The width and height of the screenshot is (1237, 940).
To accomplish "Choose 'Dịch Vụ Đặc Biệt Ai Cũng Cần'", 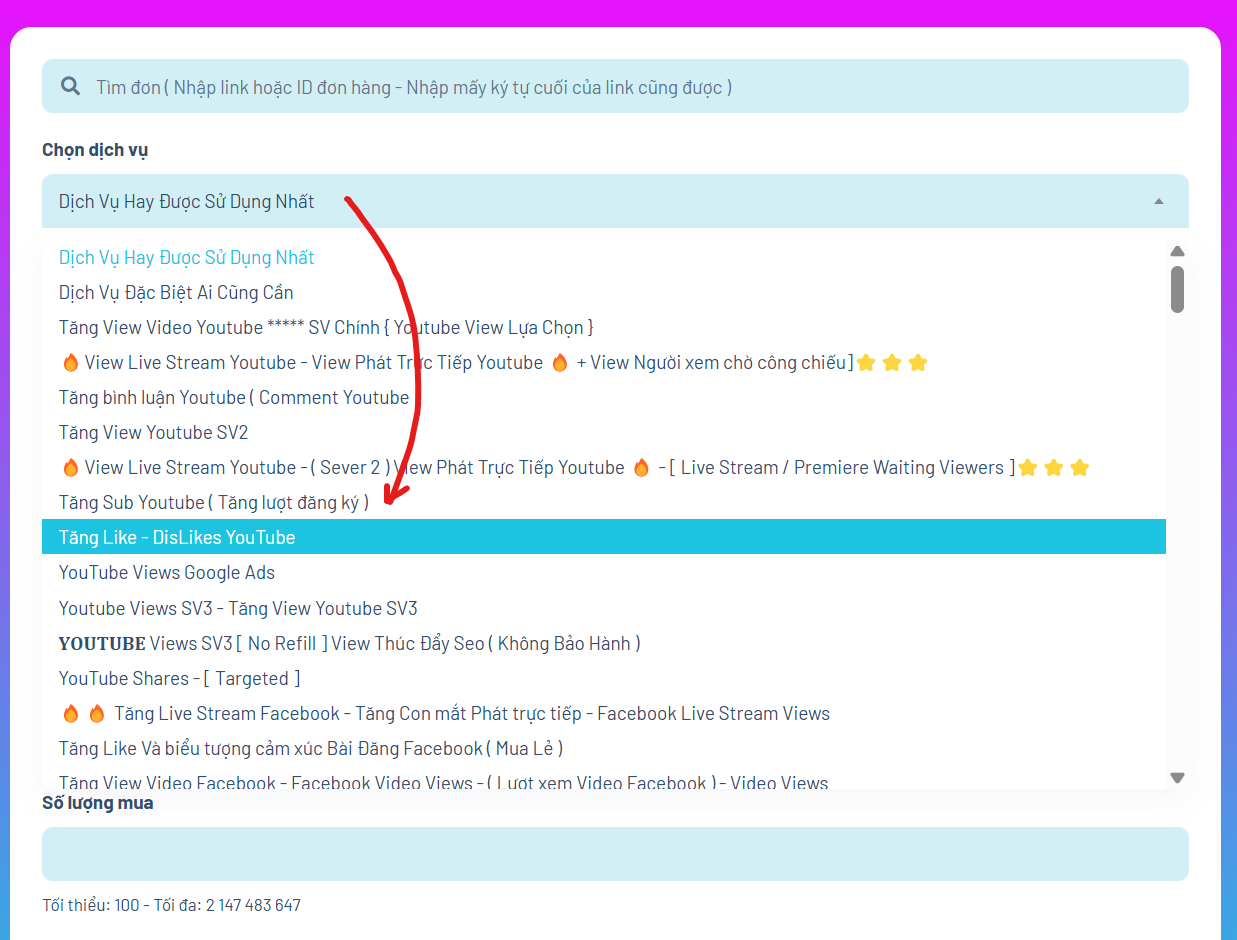I will (176, 292).
